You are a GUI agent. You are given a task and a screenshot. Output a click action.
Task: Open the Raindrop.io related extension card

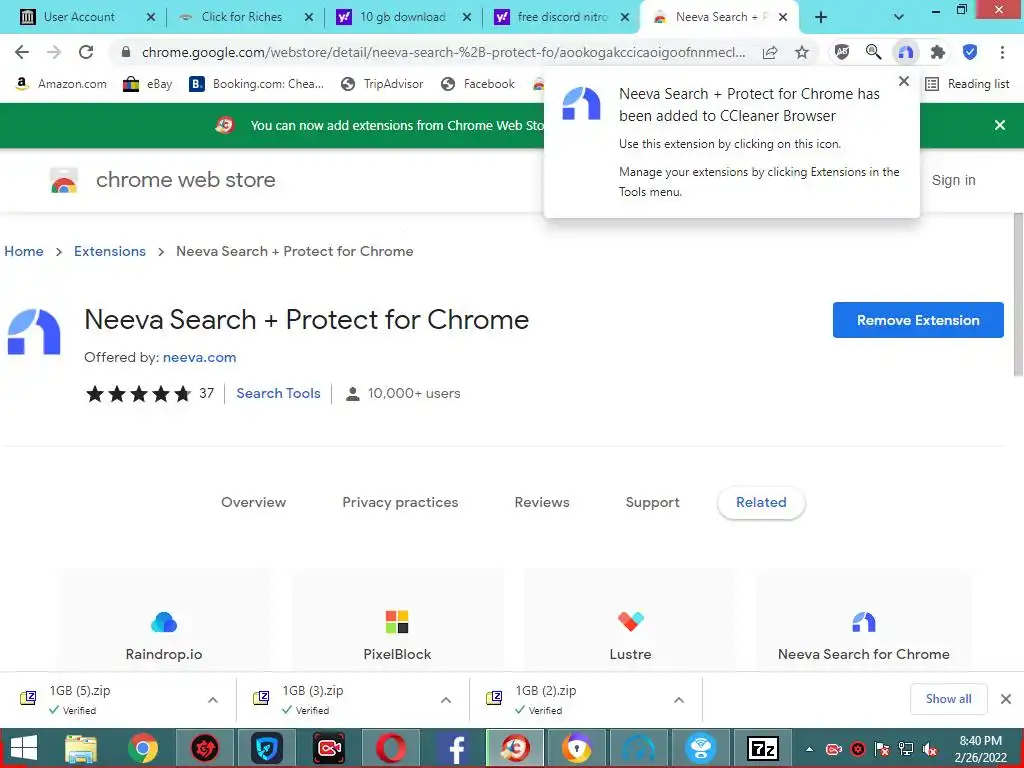point(164,620)
